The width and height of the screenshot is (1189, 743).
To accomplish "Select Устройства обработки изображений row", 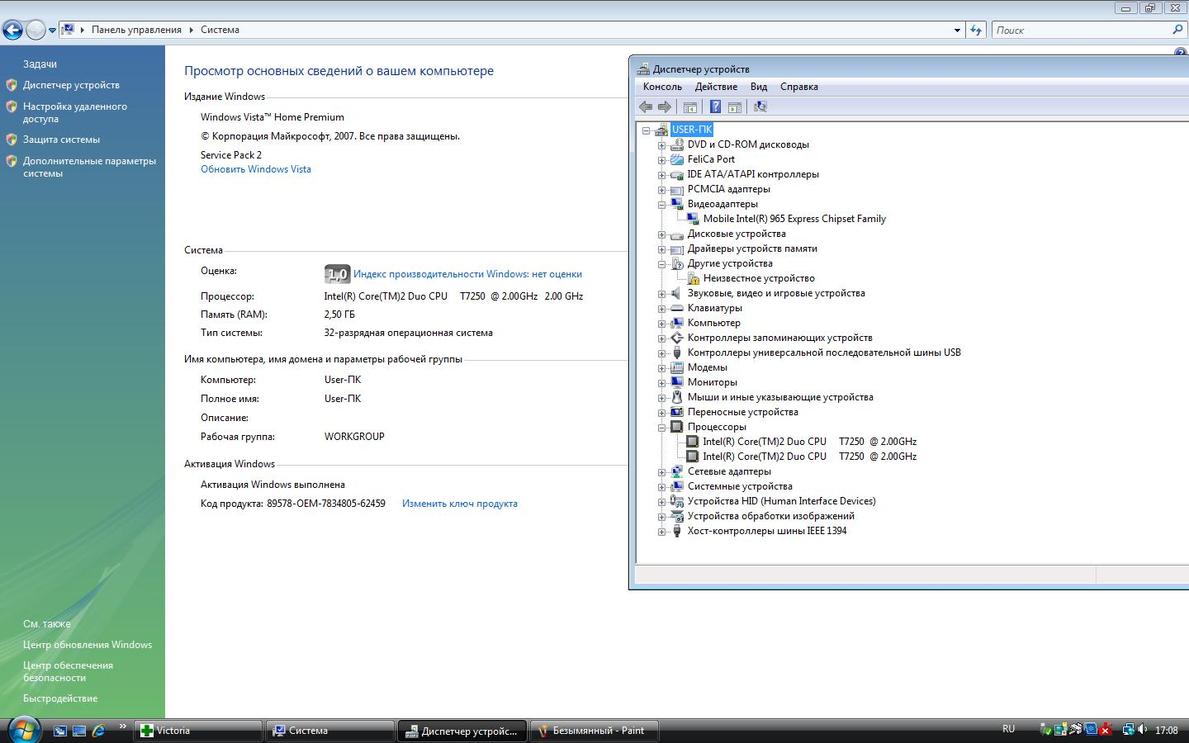I will click(x=770, y=516).
